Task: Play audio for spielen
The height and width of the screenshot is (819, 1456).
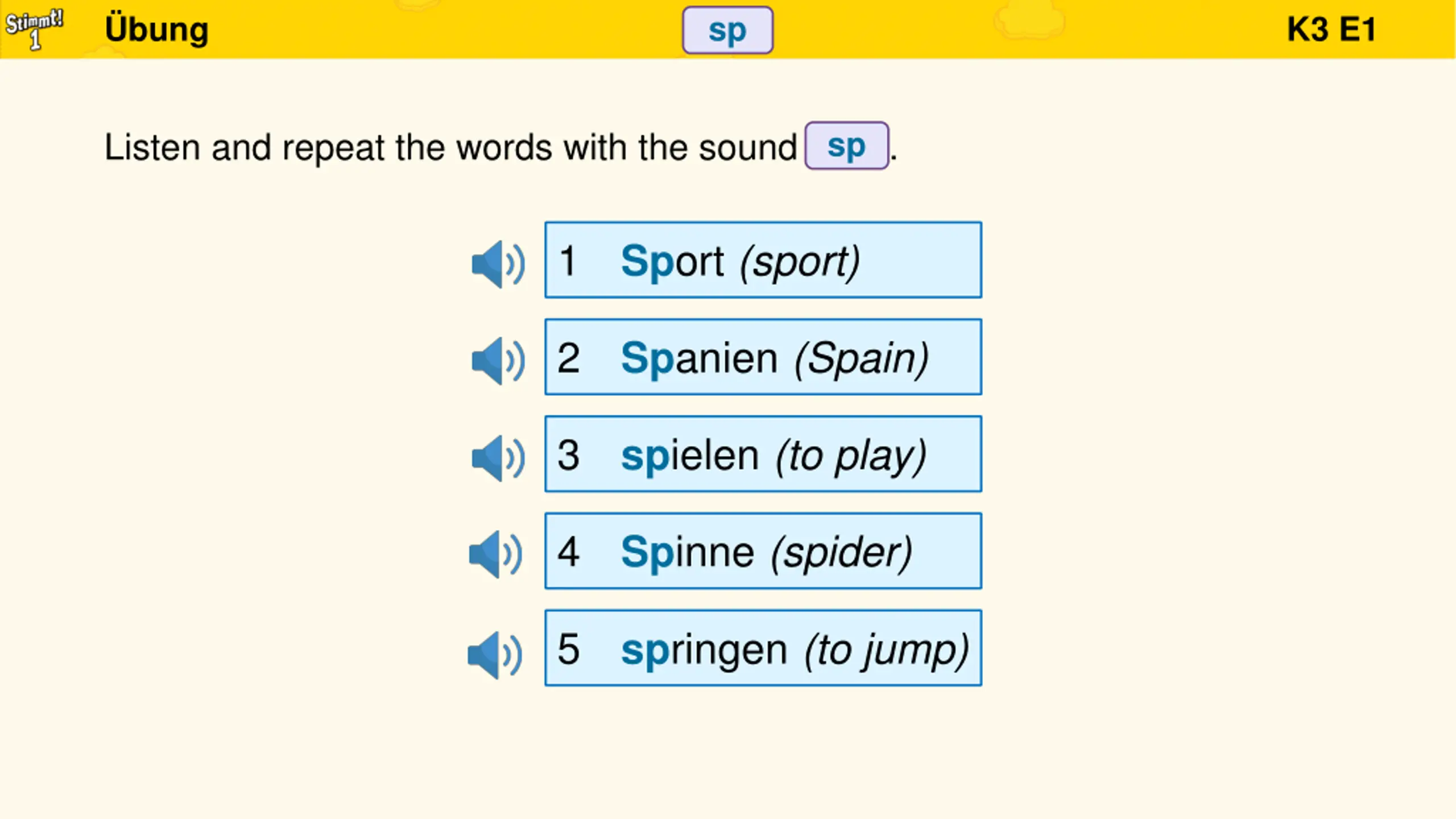Action: (498, 458)
